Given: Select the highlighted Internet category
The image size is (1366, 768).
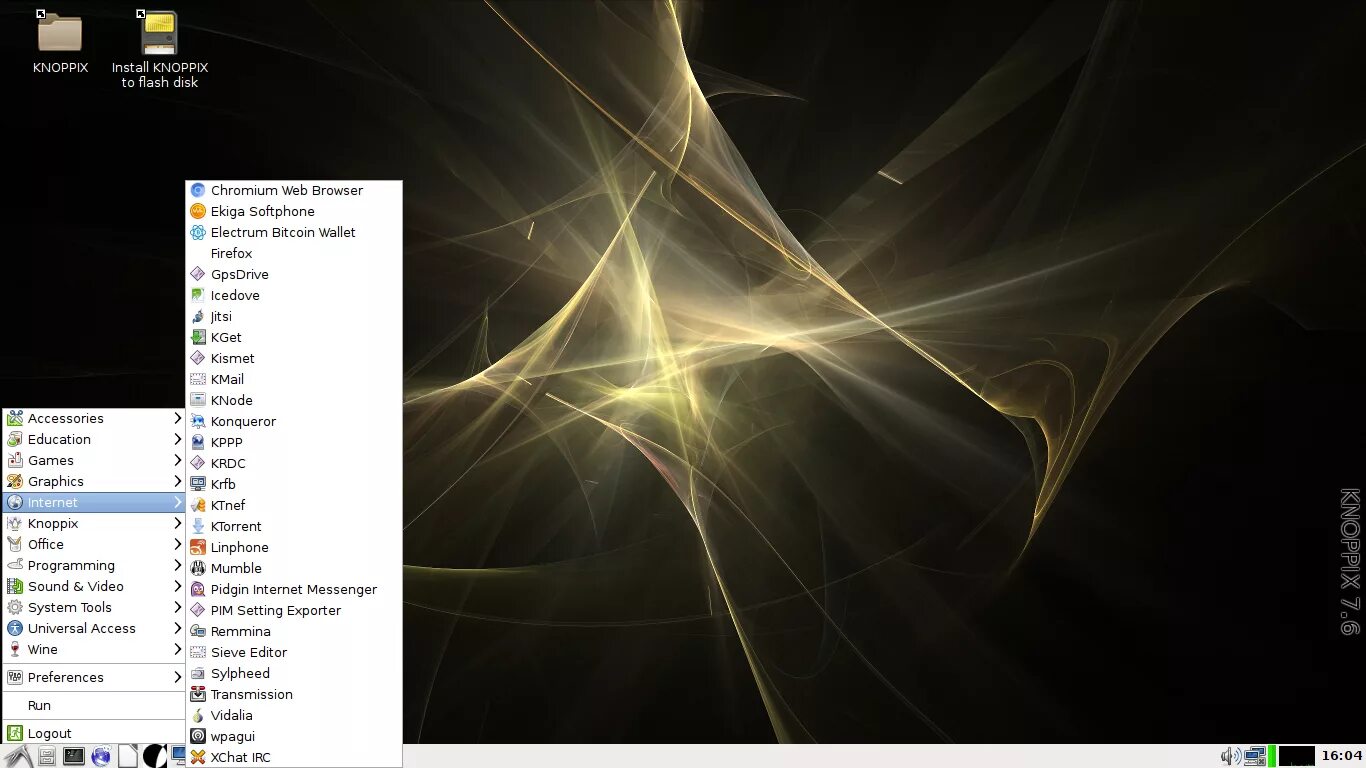Looking at the screenshot, I should pyautogui.click(x=94, y=502).
